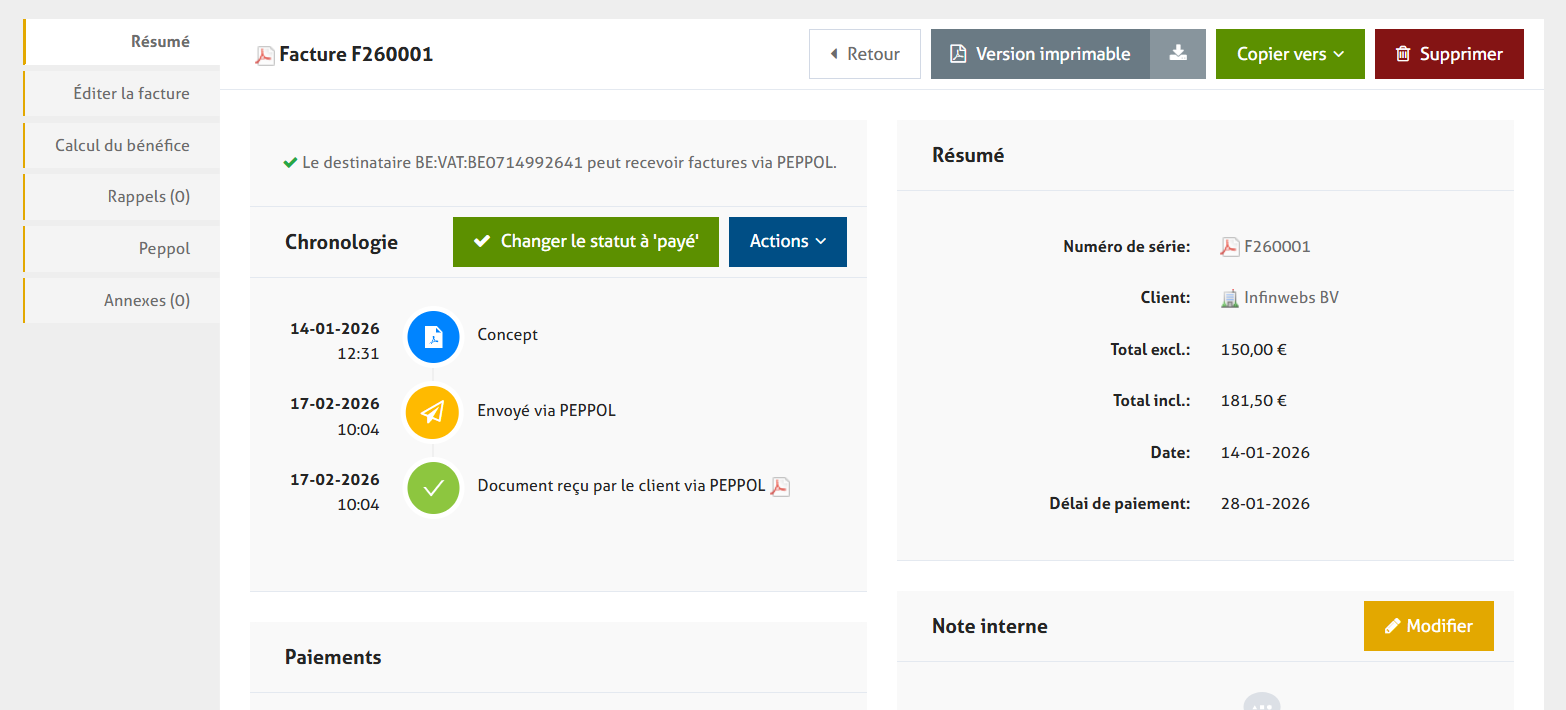Switch to the Peppol sidebar tab

coord(164,249)
